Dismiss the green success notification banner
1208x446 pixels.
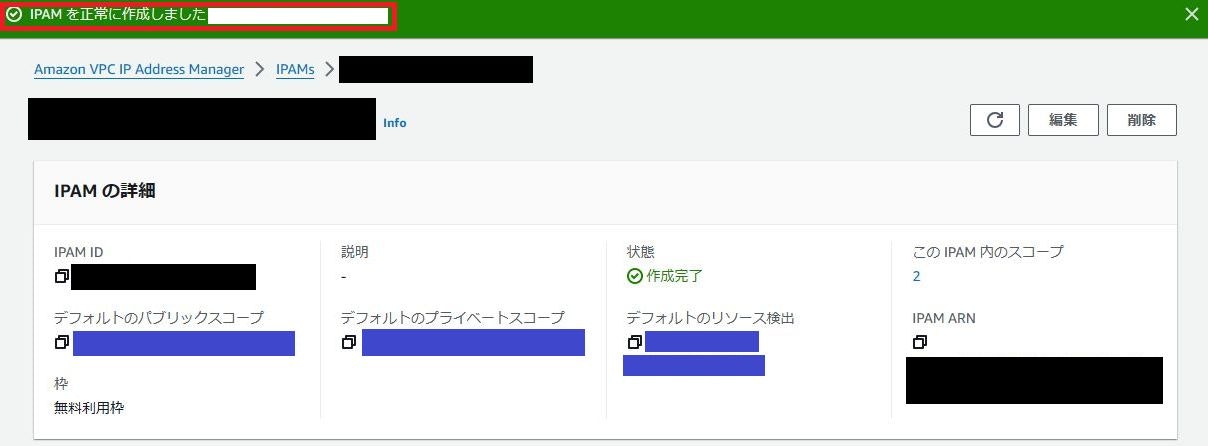tap(1191, 14)
